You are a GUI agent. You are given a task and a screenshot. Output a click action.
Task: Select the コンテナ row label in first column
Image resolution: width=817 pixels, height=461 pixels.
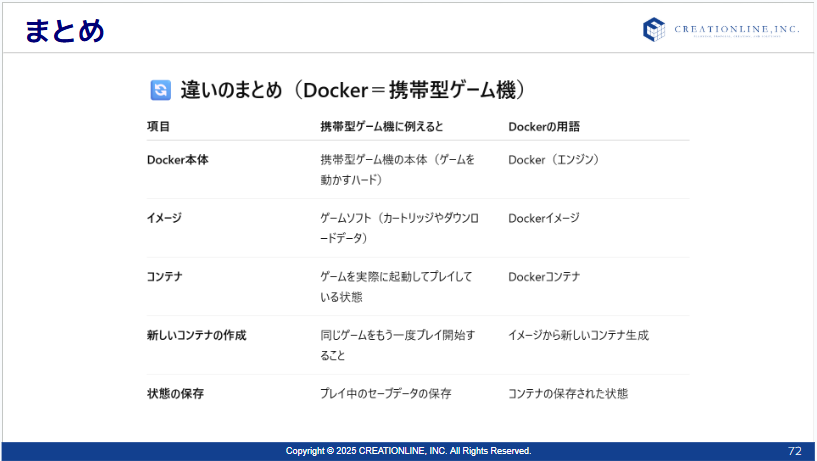[164, 276]
